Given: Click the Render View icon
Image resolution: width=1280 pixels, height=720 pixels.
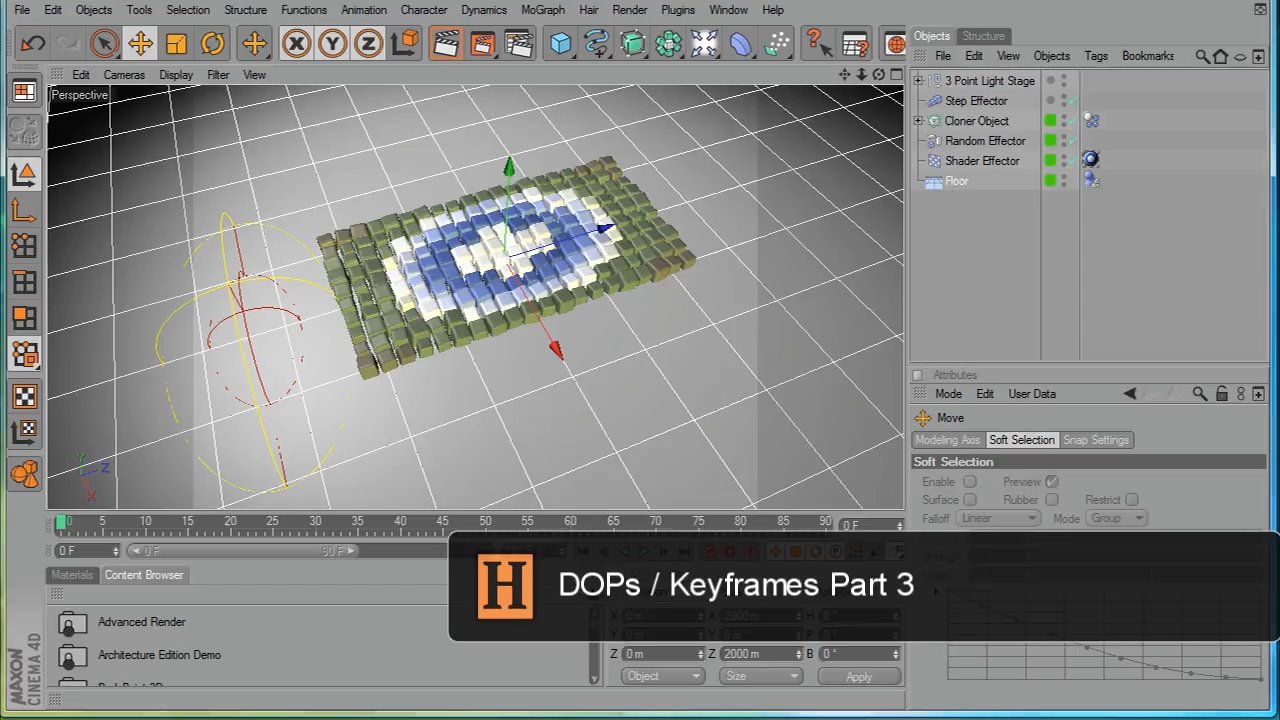Looking at the screenshot, I should [447, 43].
